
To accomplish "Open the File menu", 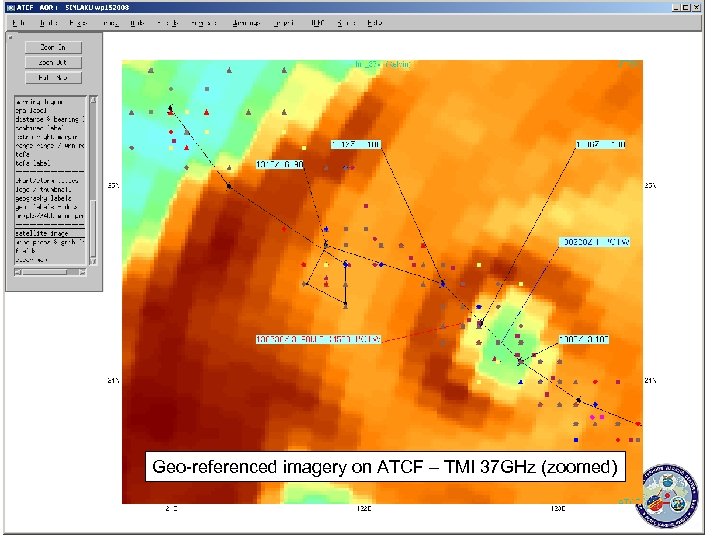I will point(18,23).
